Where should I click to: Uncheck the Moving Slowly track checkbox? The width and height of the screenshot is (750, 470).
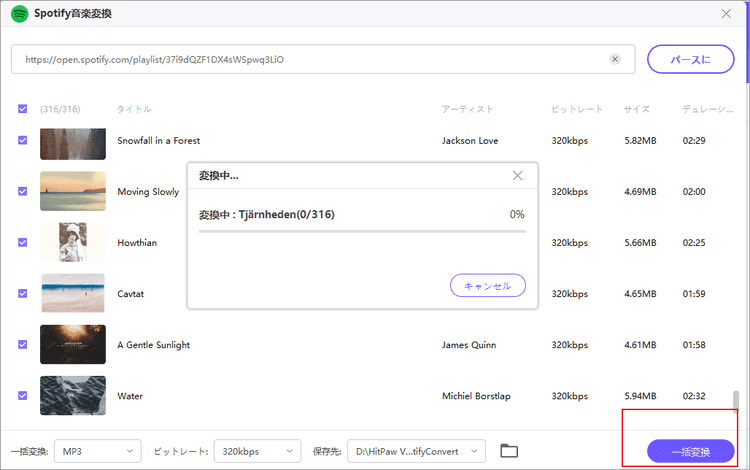pyautogui.click(x=22, y=191)
